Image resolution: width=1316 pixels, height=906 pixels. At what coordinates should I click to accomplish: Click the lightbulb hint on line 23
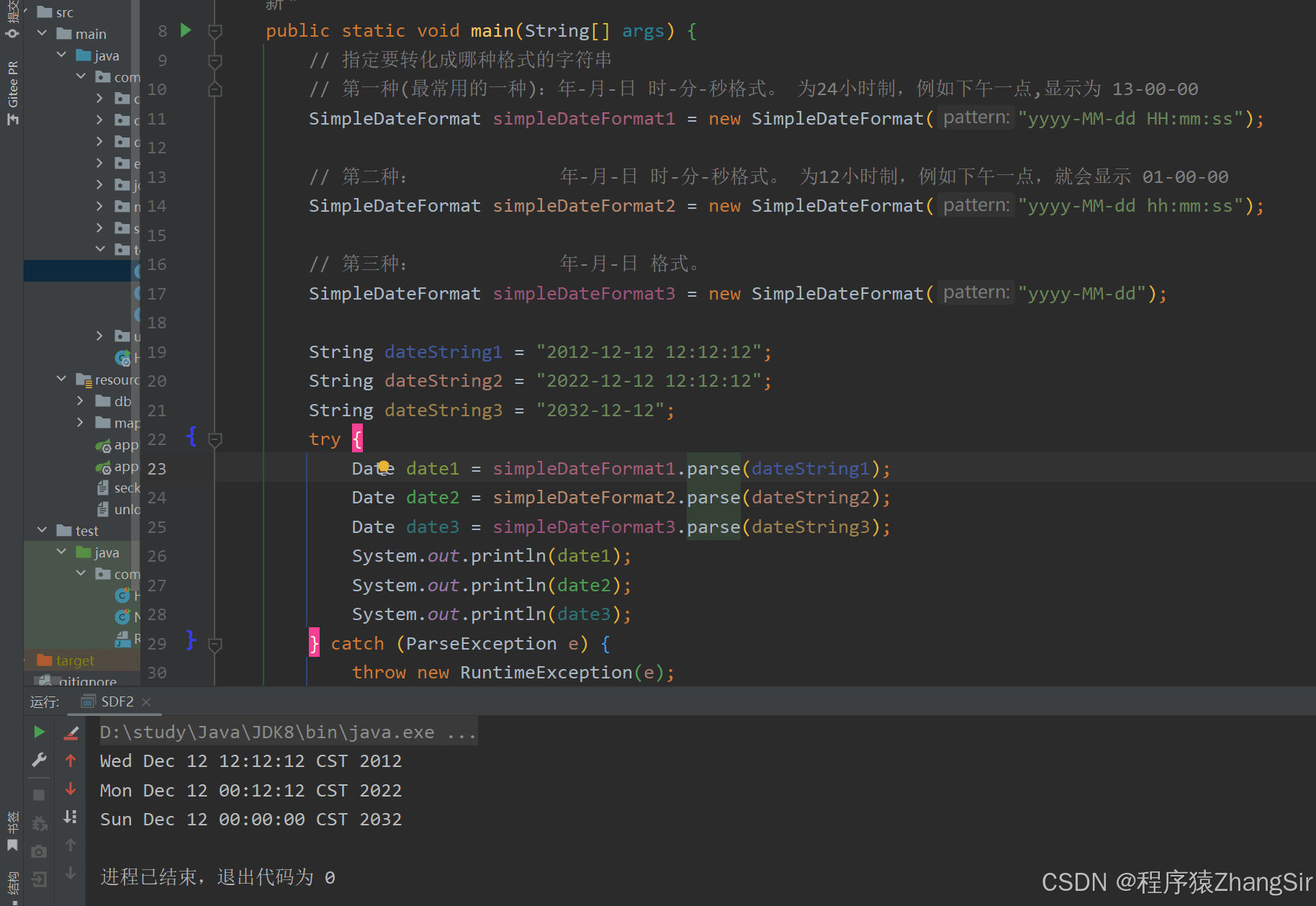384,466
